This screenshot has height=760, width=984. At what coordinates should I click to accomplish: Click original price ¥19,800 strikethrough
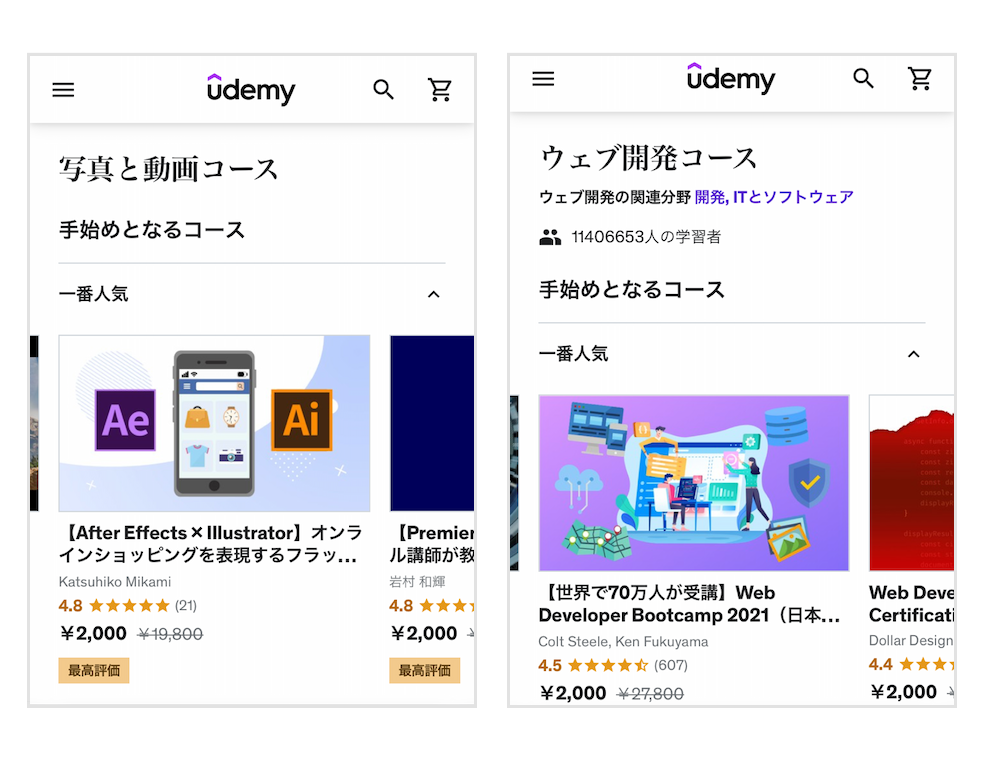pyautogui.click(x=170, y=634)
